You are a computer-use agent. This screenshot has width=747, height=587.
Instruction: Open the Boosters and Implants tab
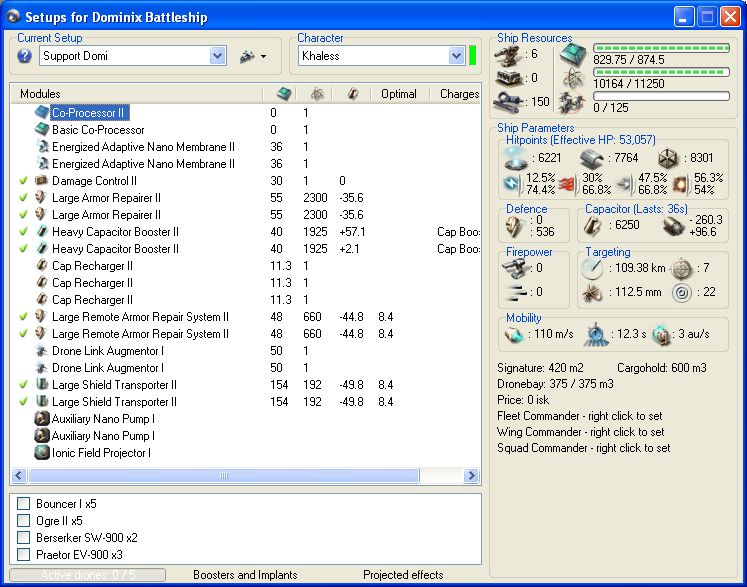pyautogui.click(x=245, y=575)
